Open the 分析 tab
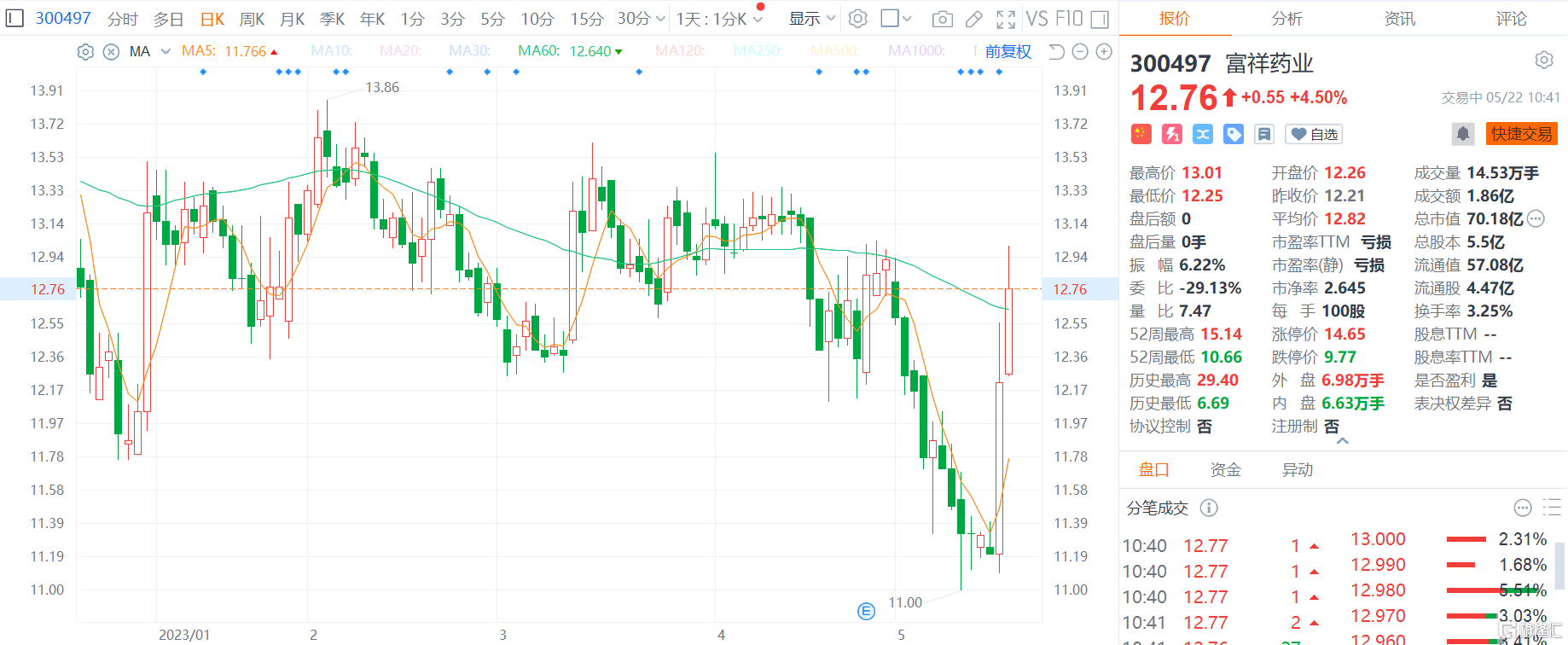 tap(1286, 19)
